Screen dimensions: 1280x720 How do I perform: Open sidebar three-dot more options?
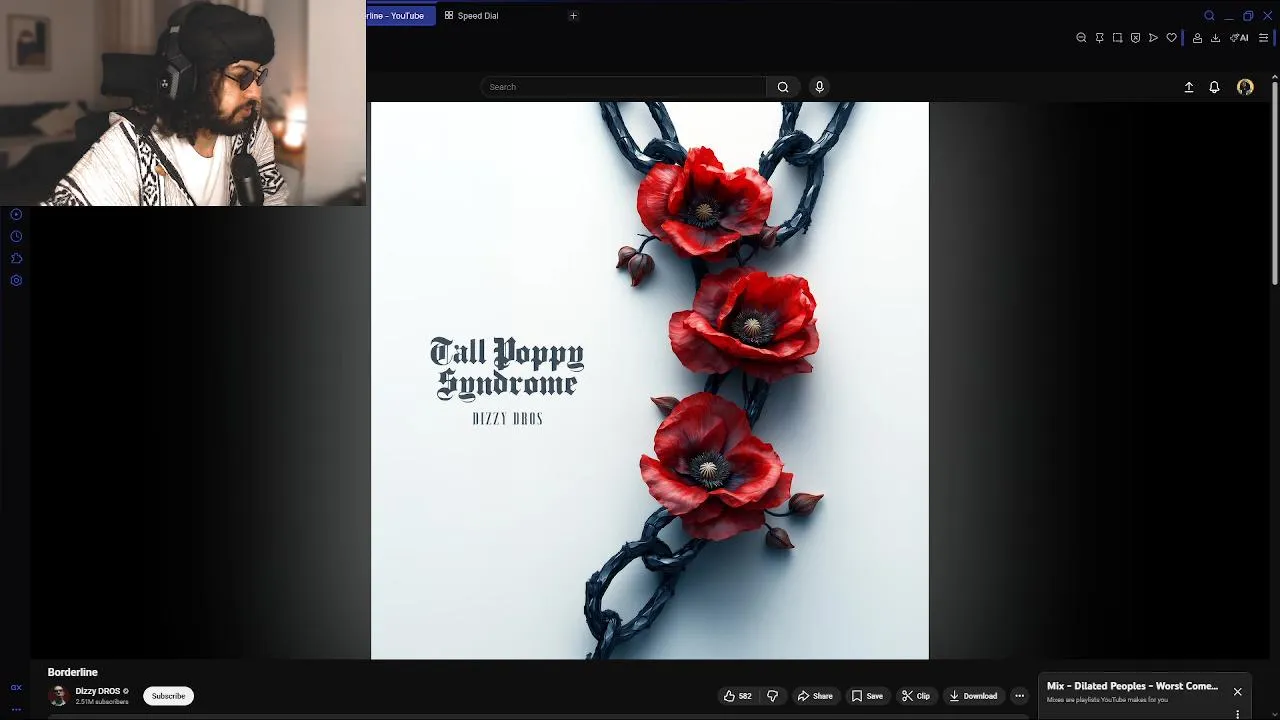[16, 709]
